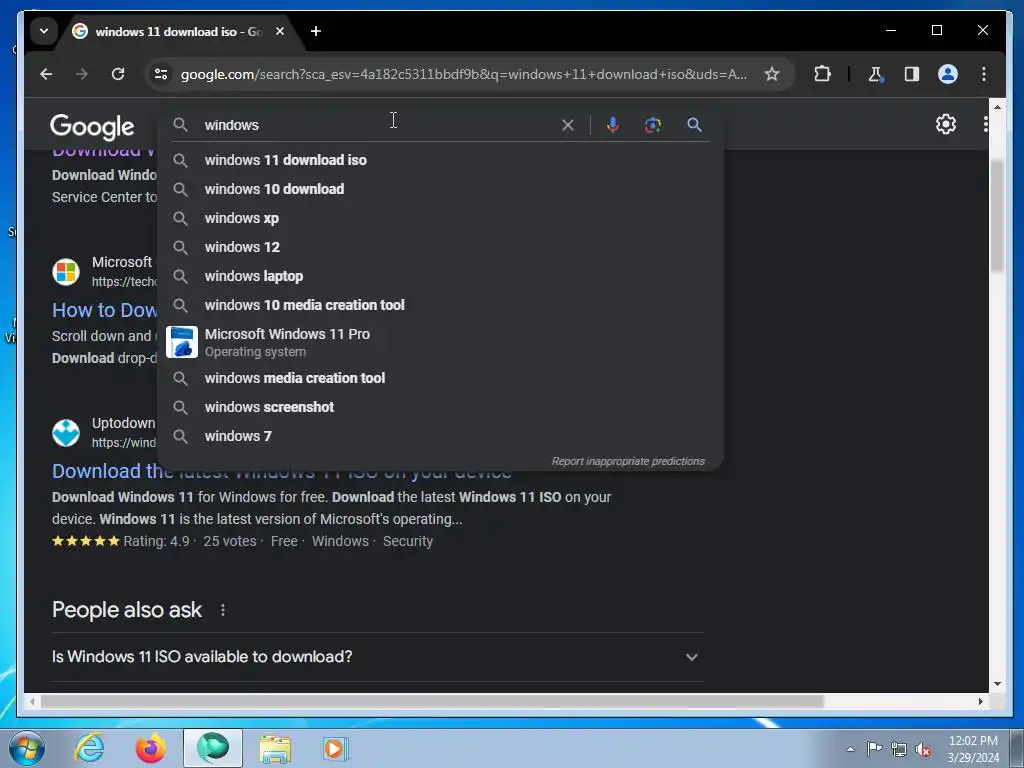
Task: Open the taskbar clock showing 12:02 PM
Action: pyautogui.click(x=973, y=749)
